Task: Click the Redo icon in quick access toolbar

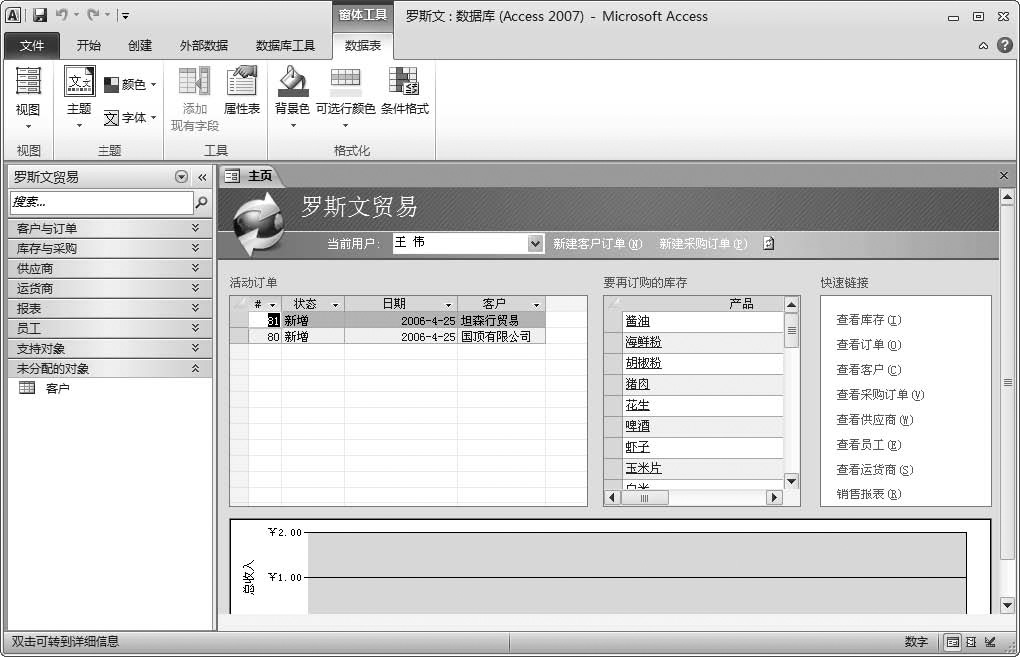Action: (x=94, y=15)
